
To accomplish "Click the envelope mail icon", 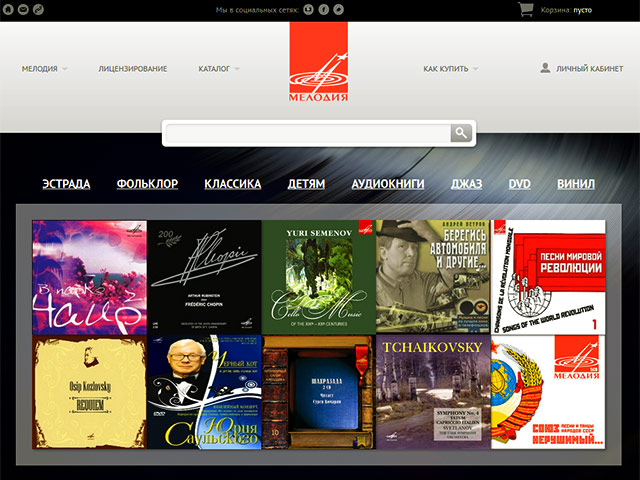I will point(23,9).
